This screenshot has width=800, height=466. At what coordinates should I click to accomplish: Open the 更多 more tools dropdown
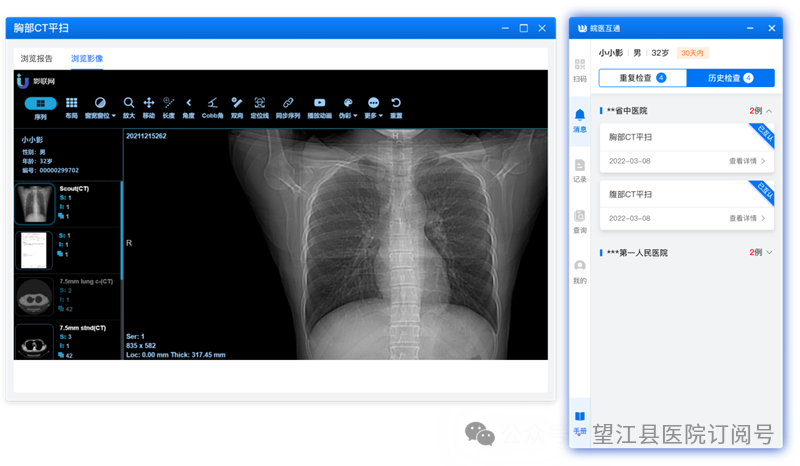coord(373,108)
